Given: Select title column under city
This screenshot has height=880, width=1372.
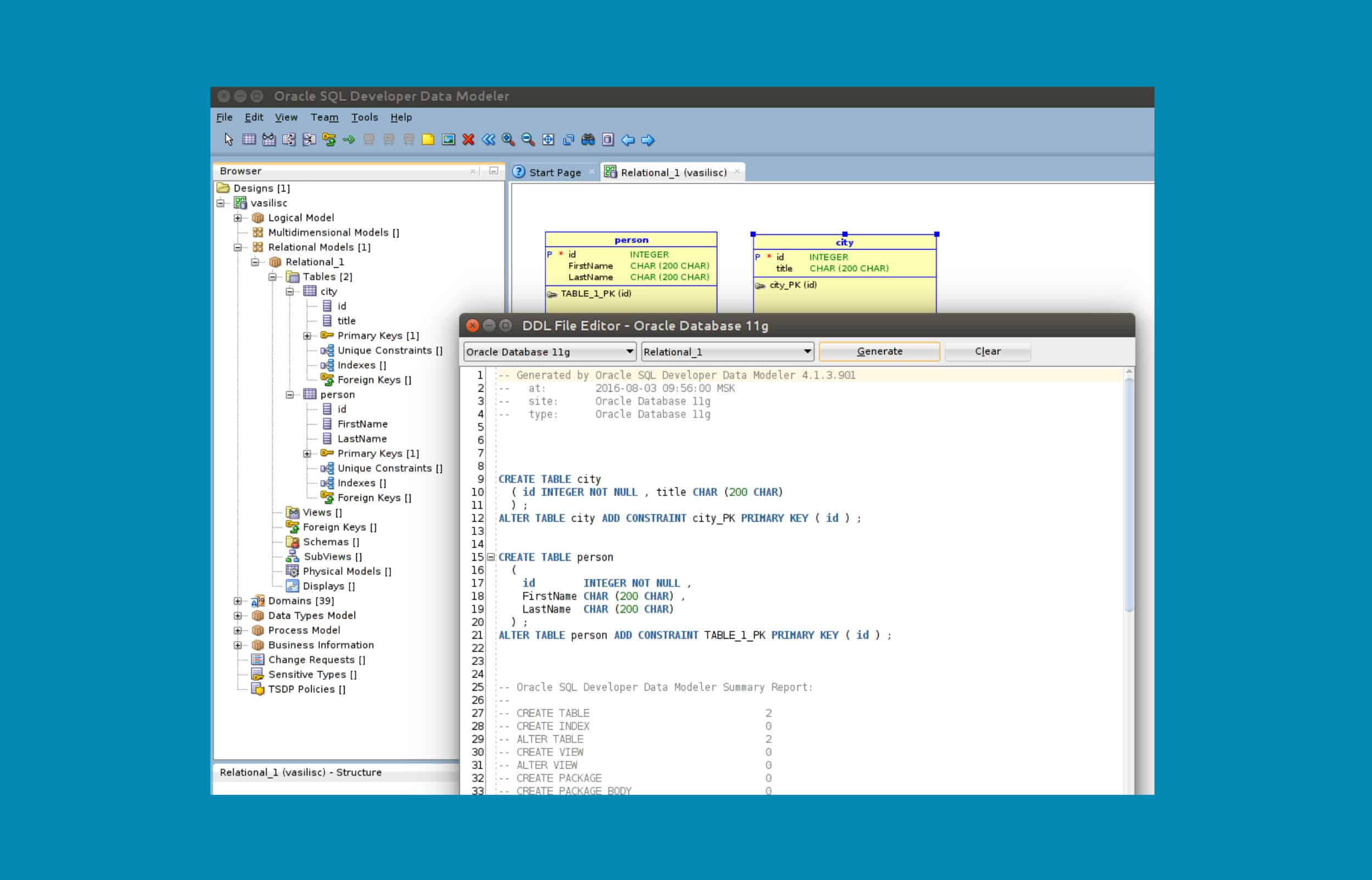Looking at the screenshot, I should (346, 321).
